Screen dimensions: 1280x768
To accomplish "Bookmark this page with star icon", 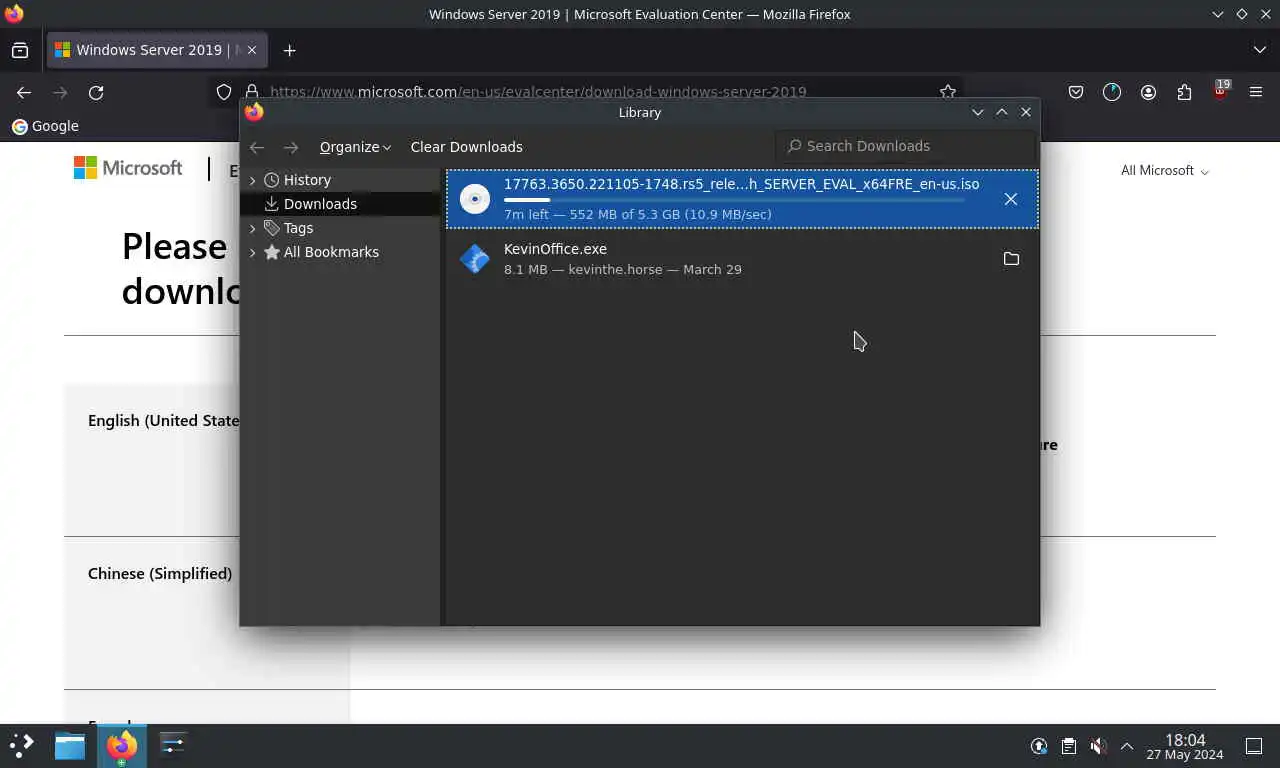I will [x=947, y=92].
